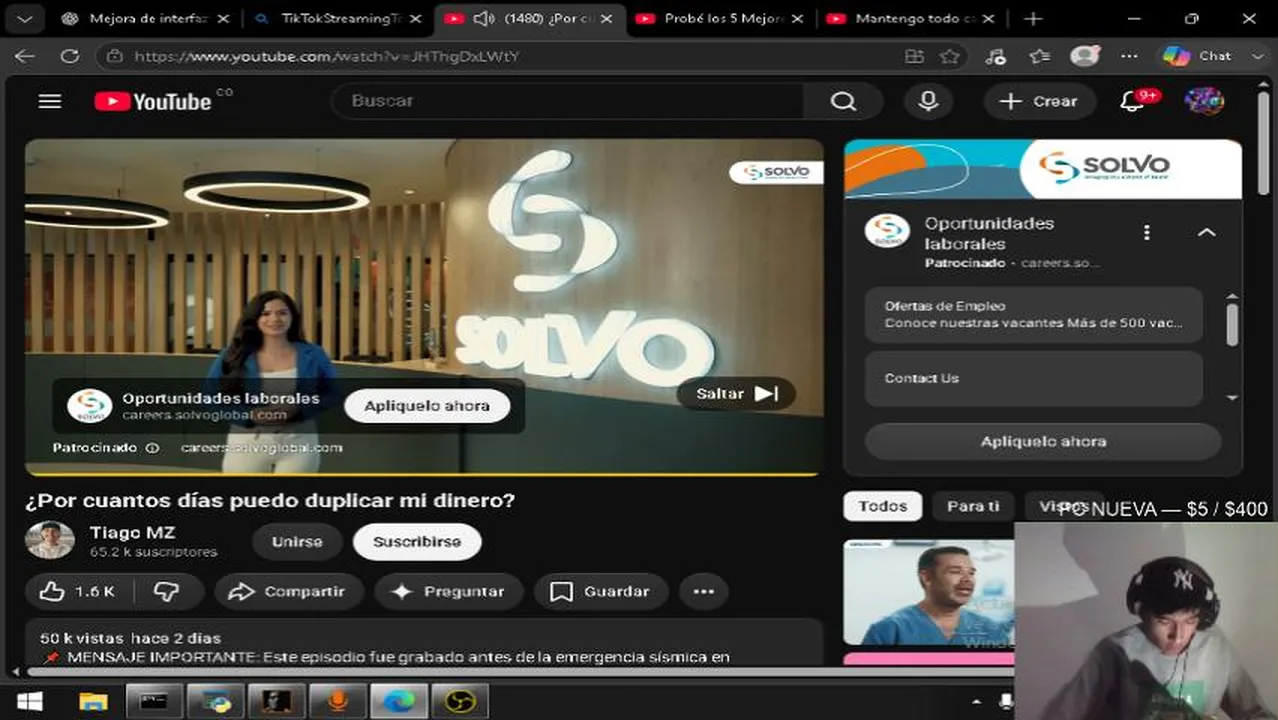Click careers.solvoglobal.com under Oportunidades laborales
The height and width of the screenshot is (720, 1278).
tap(204, 415)
